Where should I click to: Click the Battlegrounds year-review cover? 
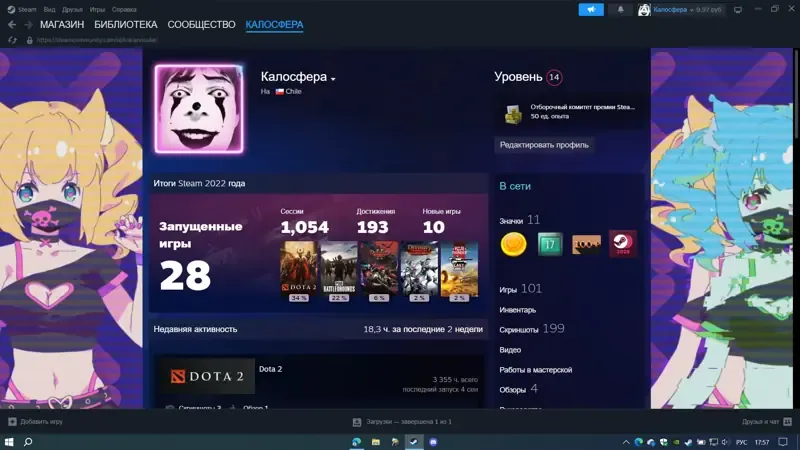tap(339, 269)
